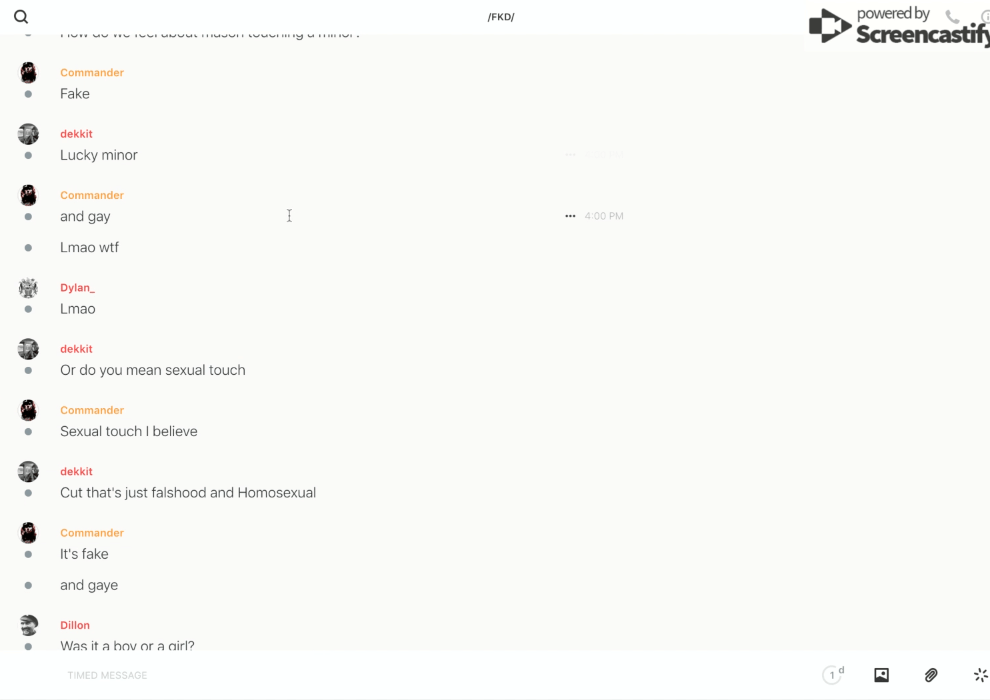This screenshot has width=990, height=700.
Task: Select the Dylan_ username link
Action: (x=77, y=288)
